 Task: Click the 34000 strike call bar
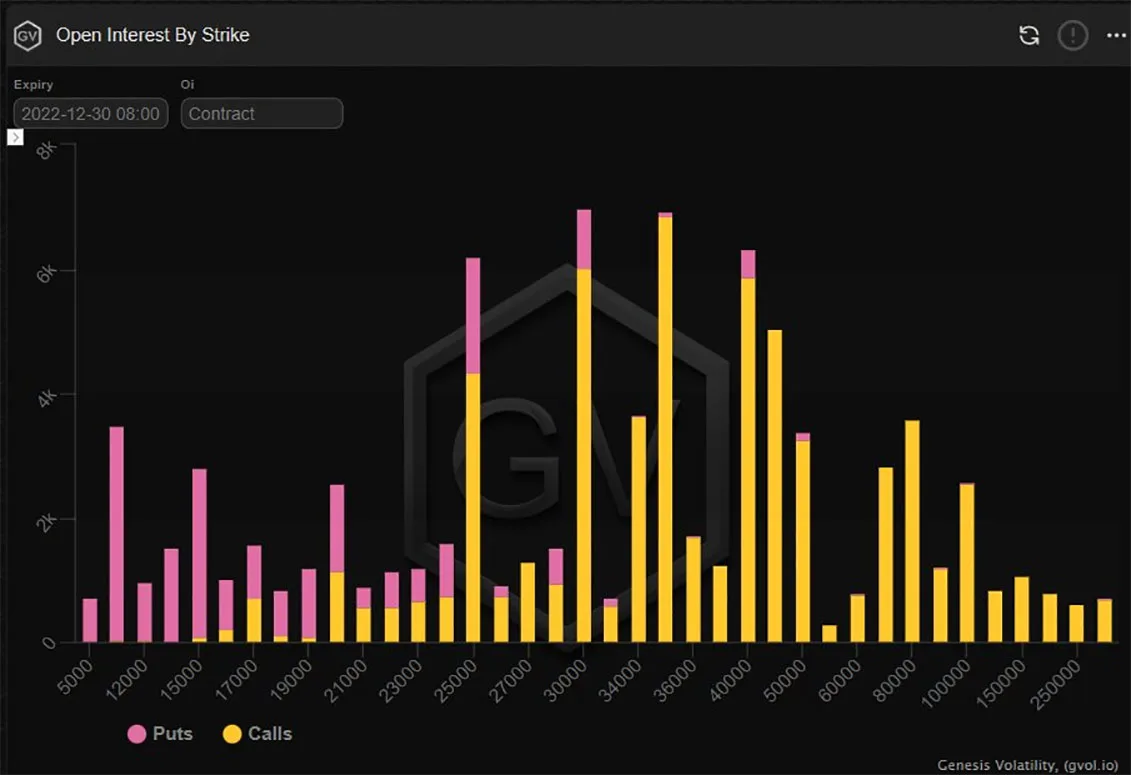click(638, 529)
